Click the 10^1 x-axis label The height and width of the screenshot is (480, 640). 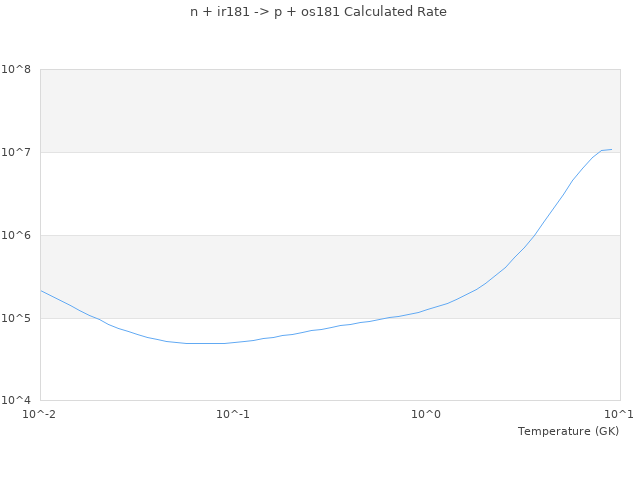pos(619,414)
